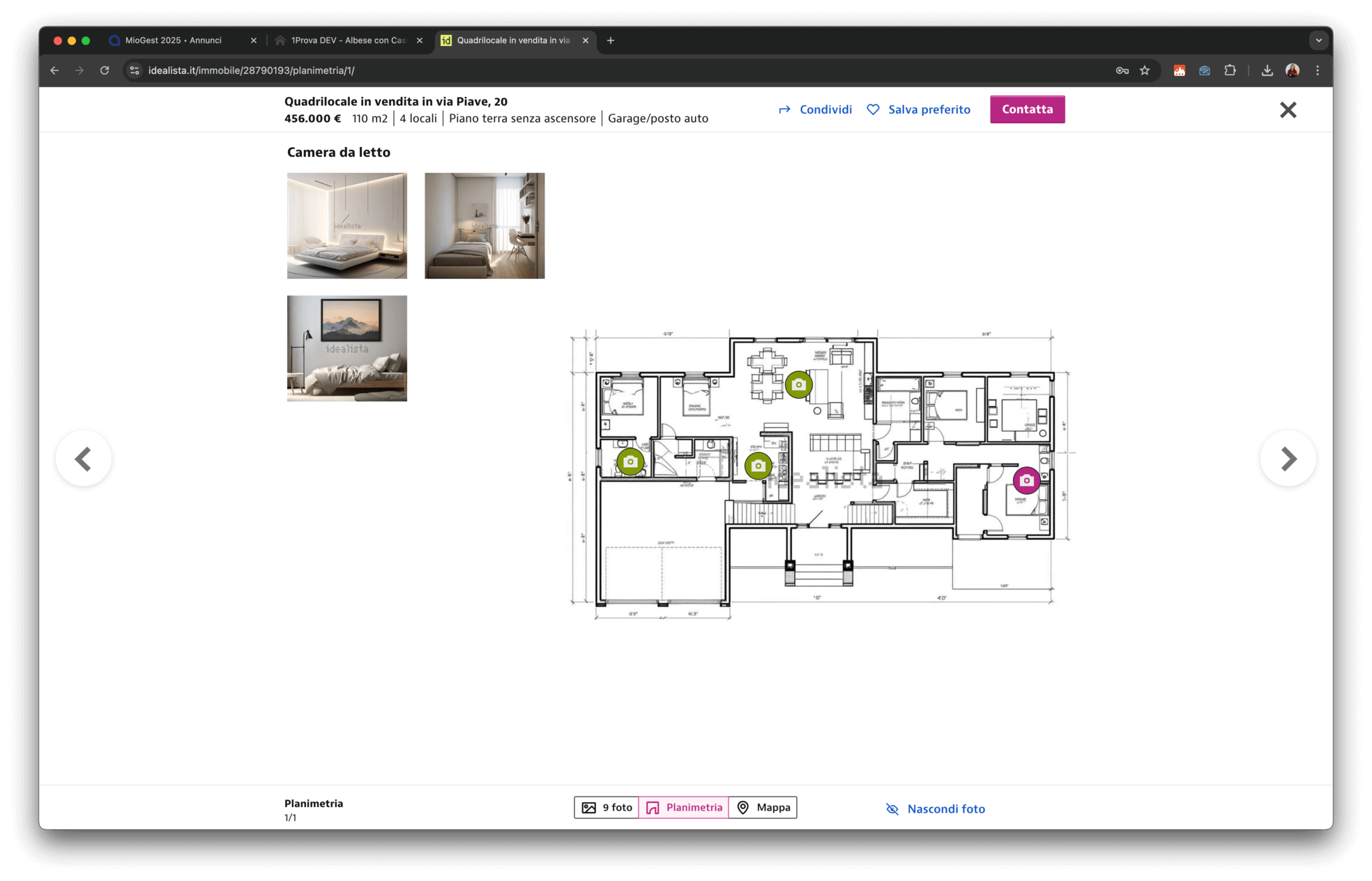1372x881 pixels.
Task: Select the Planimetria view tab
Action: click(684, 807)
